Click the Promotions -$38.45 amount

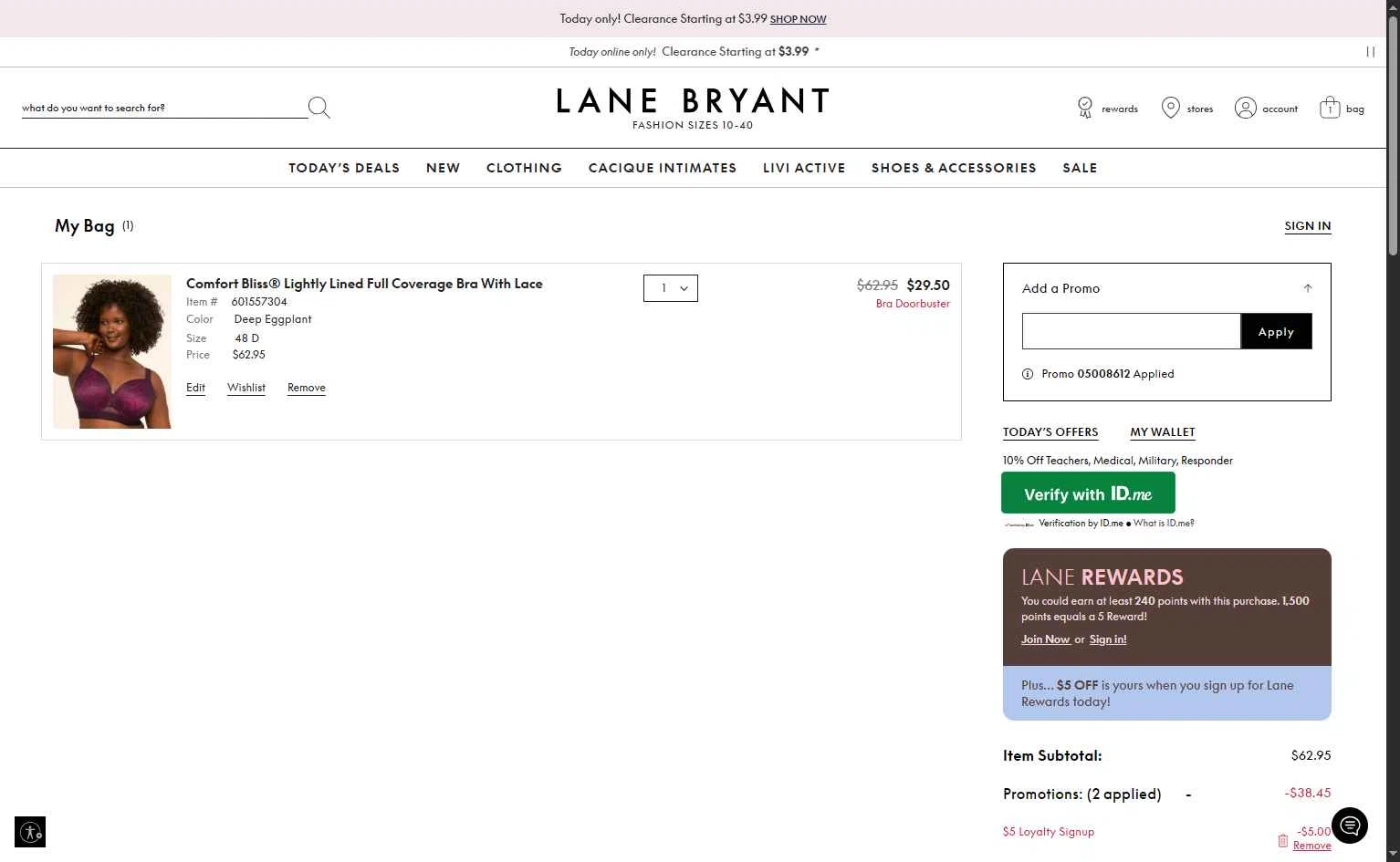click(x=1308, y=793)
